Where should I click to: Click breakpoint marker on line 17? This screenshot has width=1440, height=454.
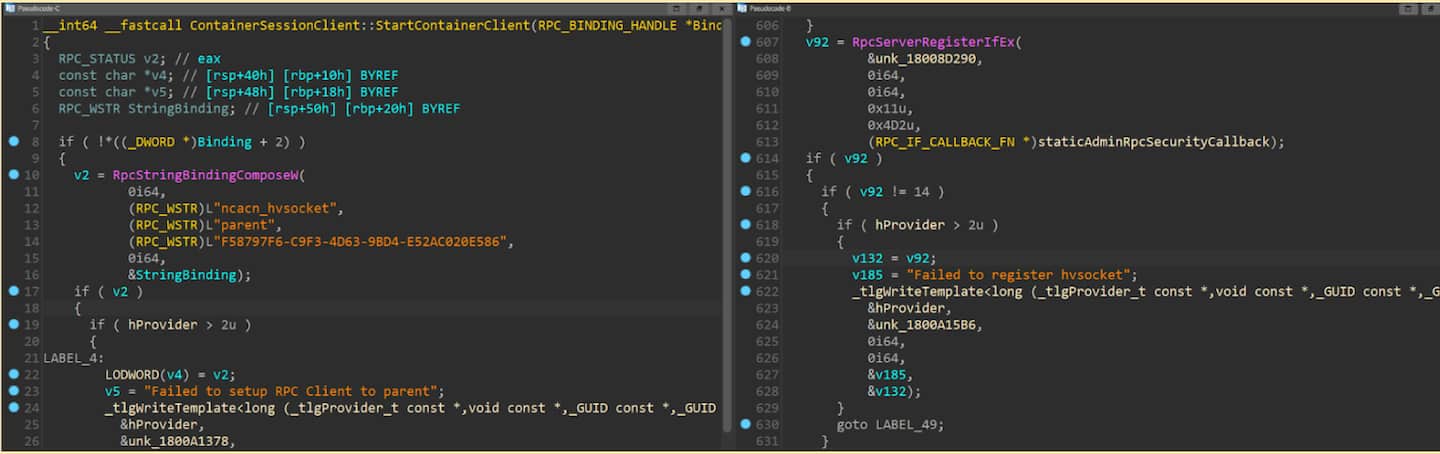pos(14,291)
